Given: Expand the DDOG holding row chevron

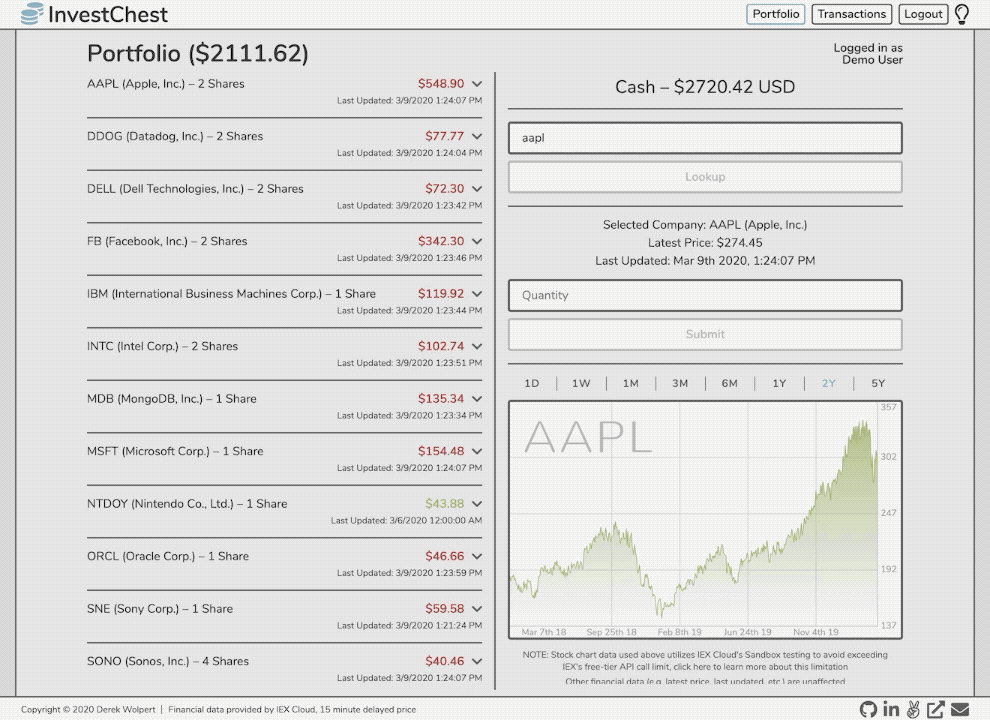Looking at the screenshot, I should coord(477,136).
